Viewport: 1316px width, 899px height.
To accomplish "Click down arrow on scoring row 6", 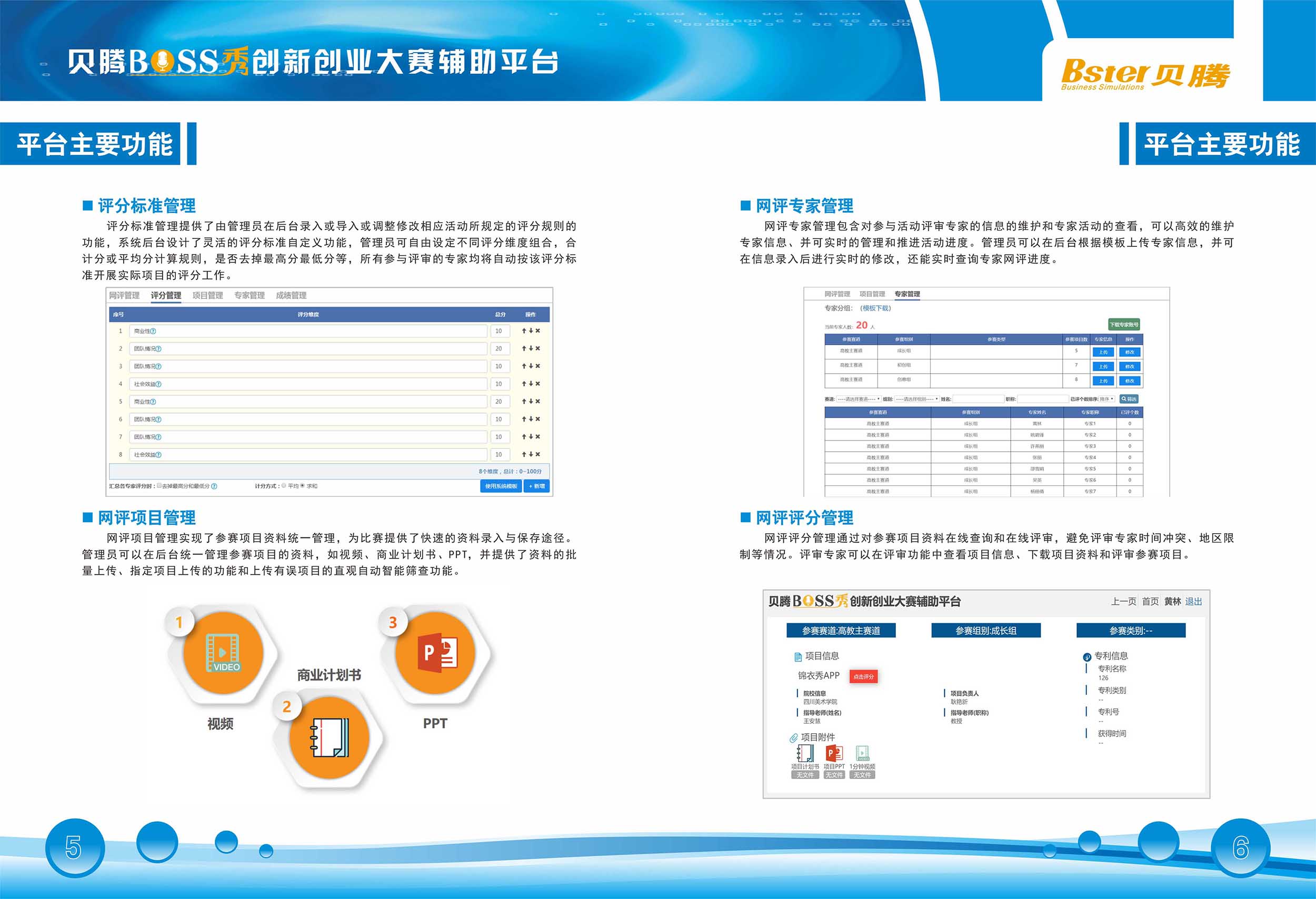I will pyautogui.click(x=531, y=419).
